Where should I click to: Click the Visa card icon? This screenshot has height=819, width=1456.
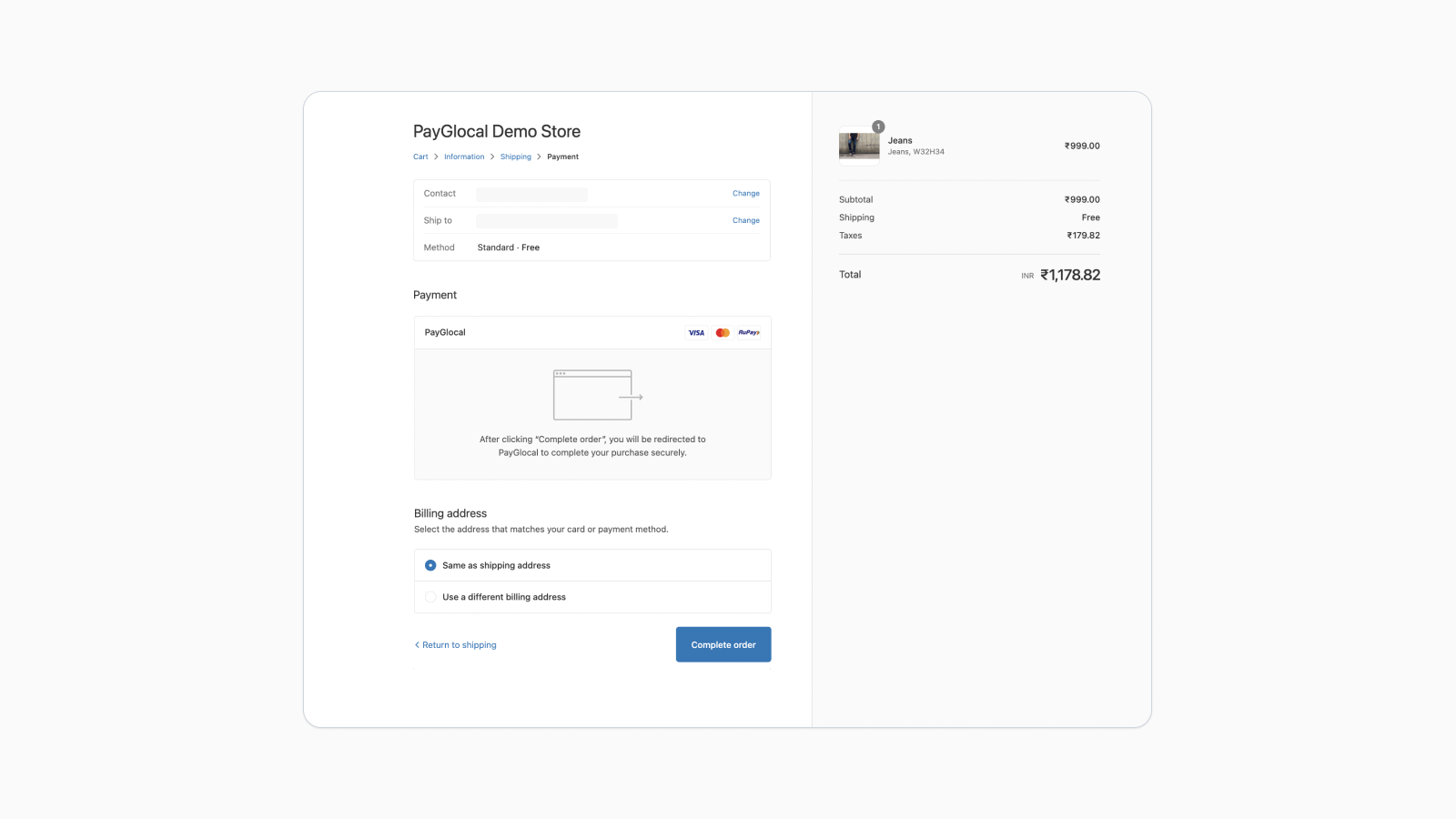pyautogui.click(x=696, y=333)
